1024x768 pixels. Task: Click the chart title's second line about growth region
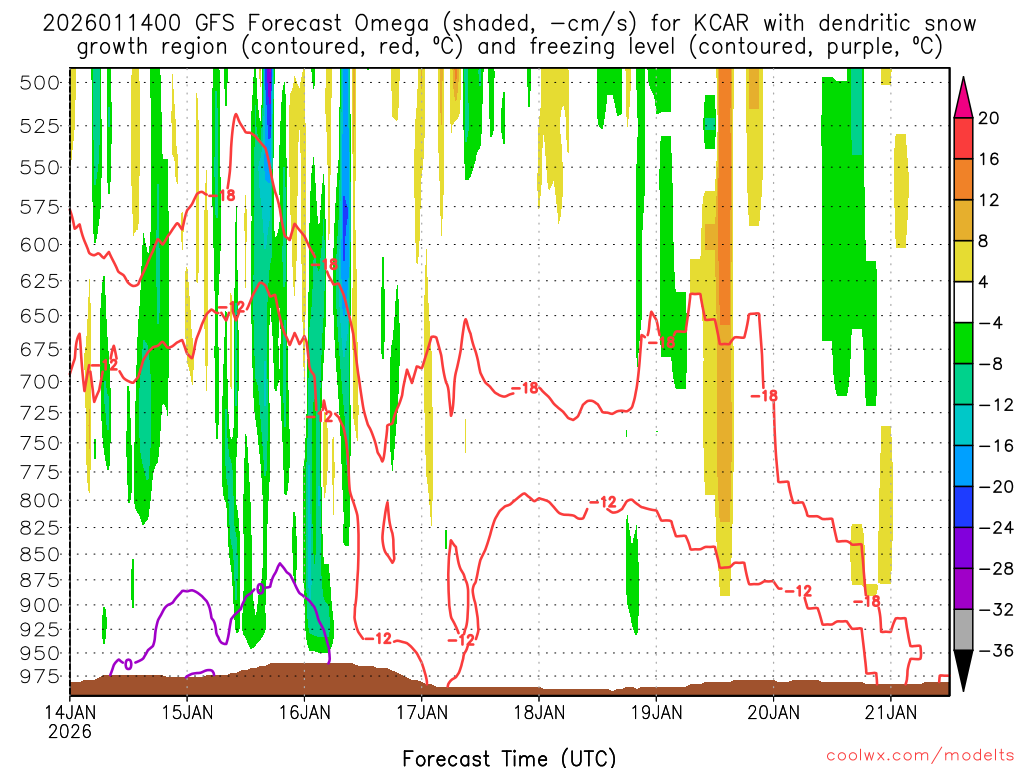click(x=509, y=47)
